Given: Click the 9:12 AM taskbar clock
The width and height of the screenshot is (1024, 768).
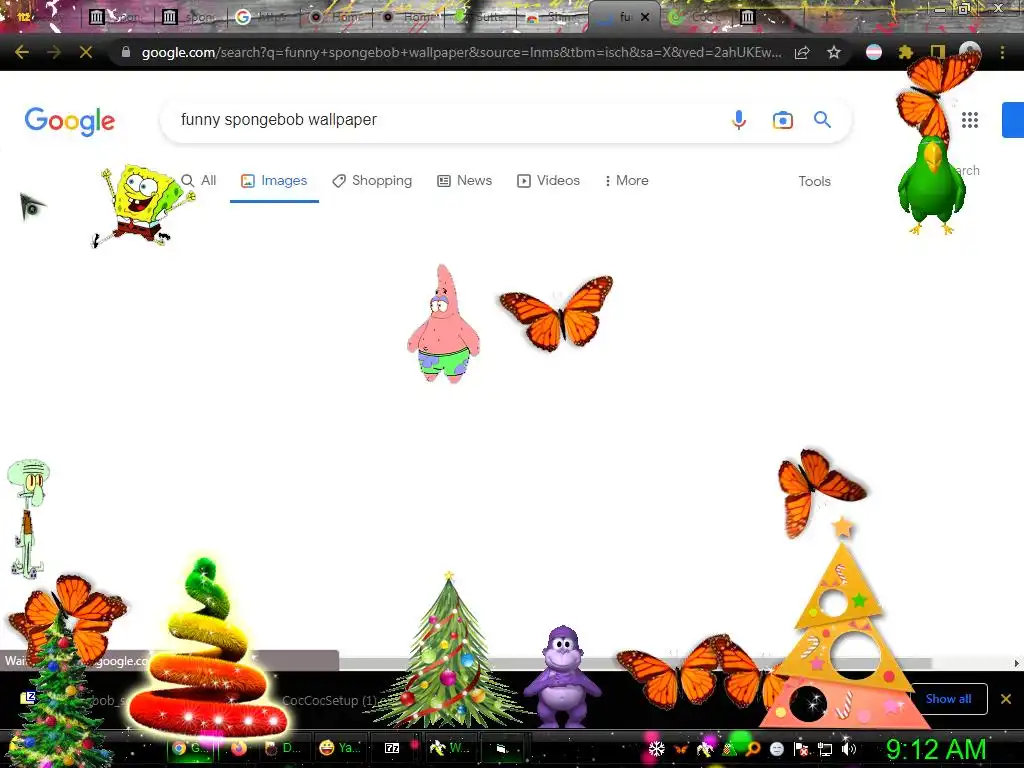Looking at the screenshot, I should tap(936, 750).
